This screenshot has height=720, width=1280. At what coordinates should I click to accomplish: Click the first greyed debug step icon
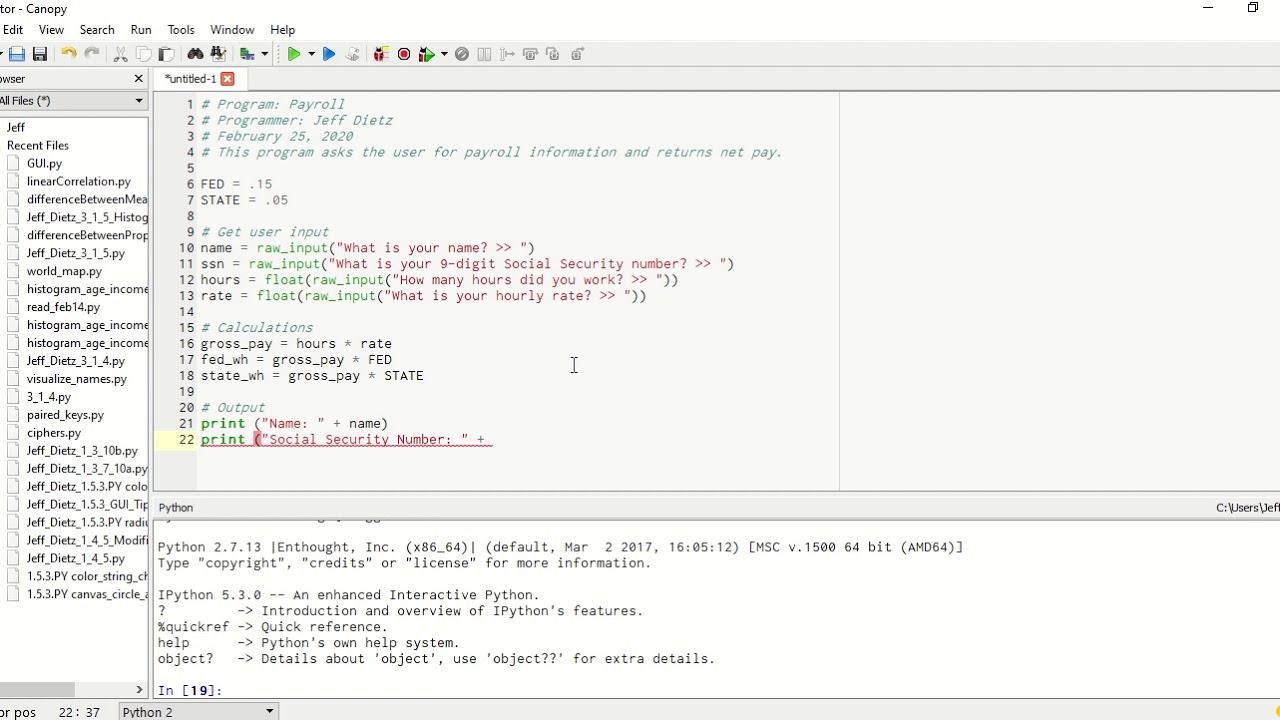pos(507,54)
